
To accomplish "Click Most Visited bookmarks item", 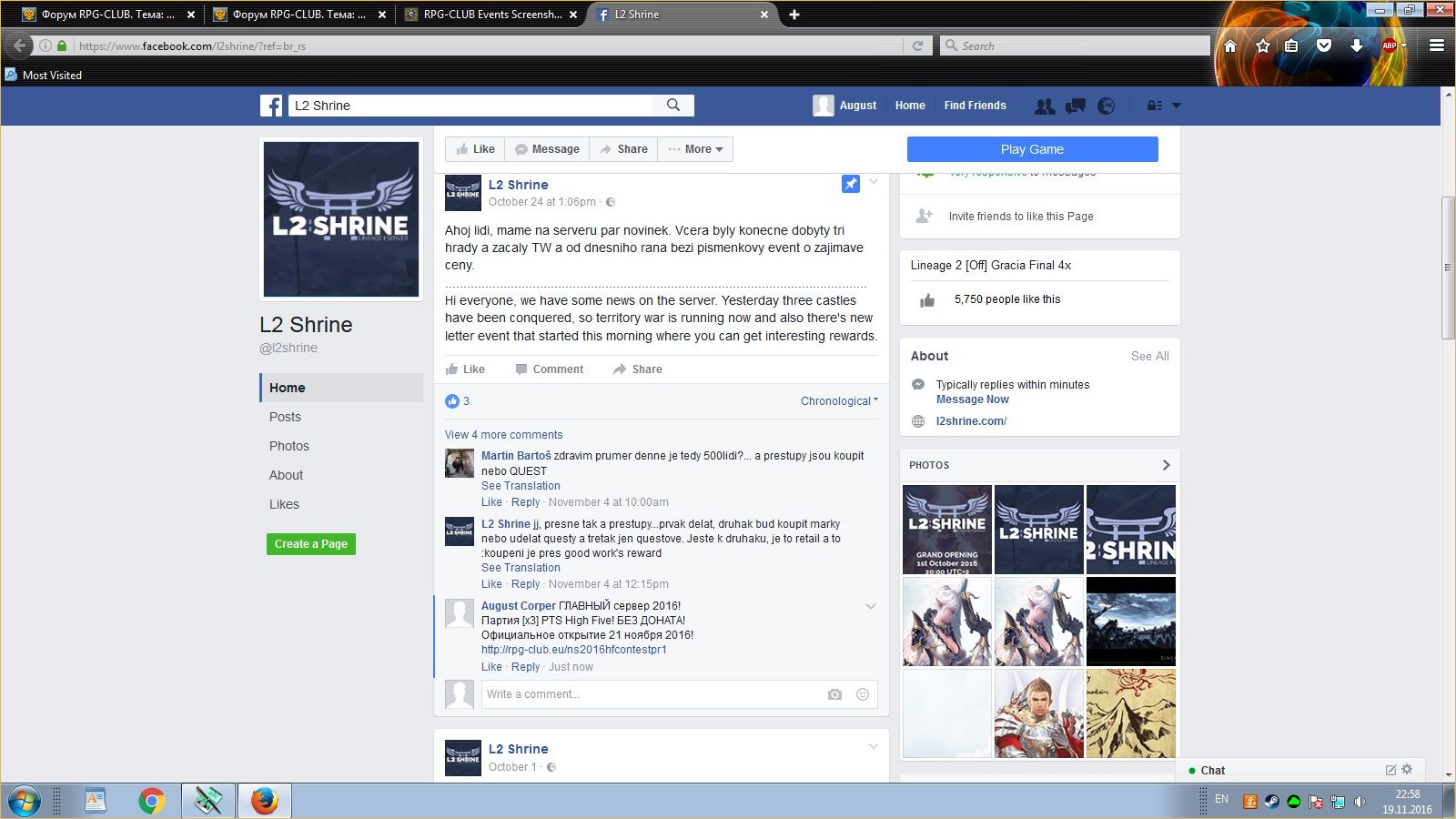I will 44,76.
